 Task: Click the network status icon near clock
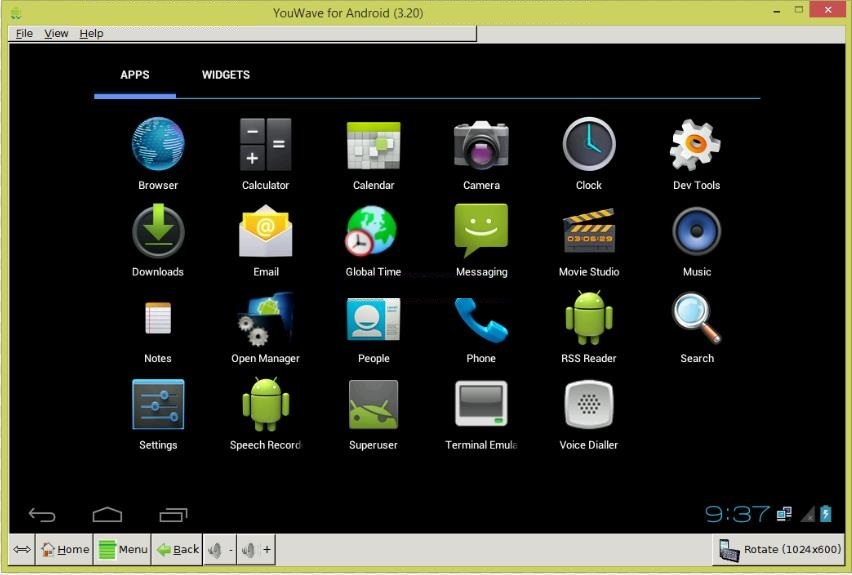pyautogui.click(x=784, y=514)
